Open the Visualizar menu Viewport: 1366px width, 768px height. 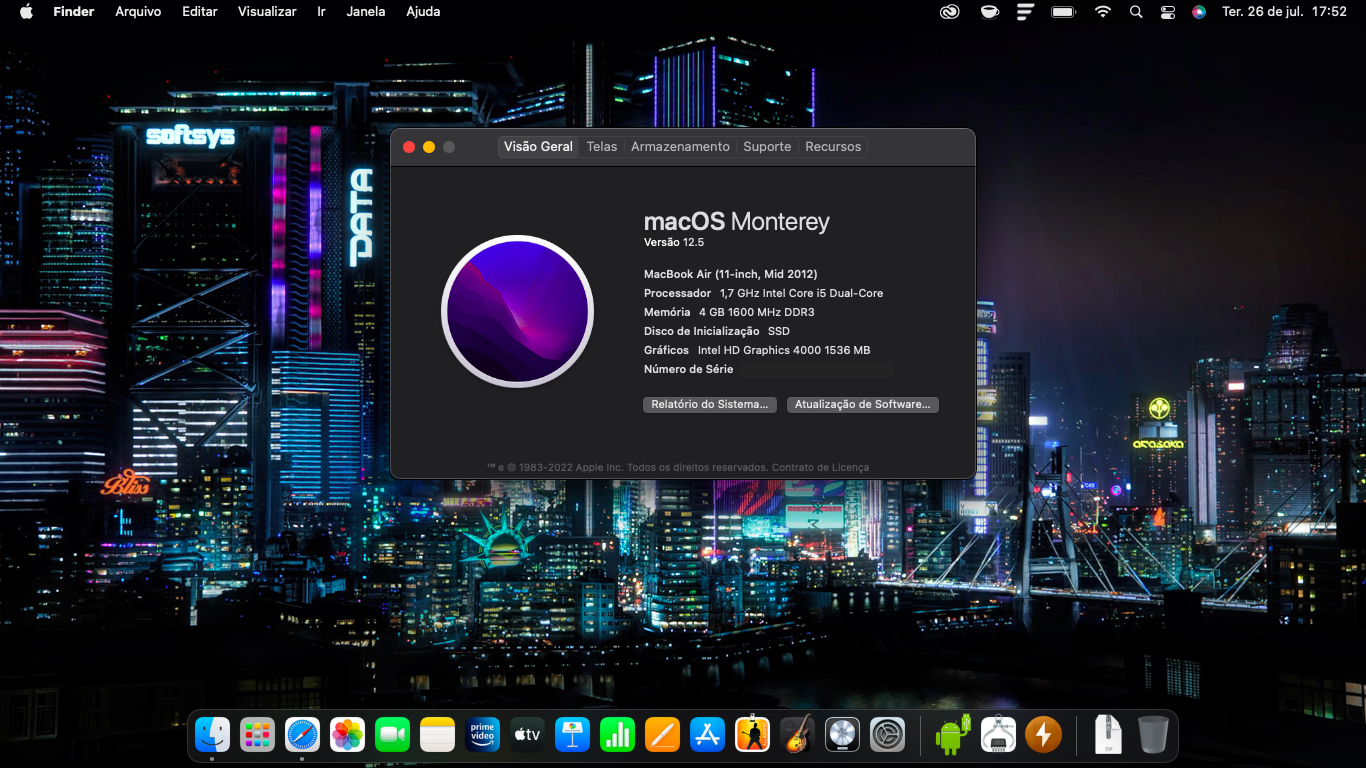[267, 12]
